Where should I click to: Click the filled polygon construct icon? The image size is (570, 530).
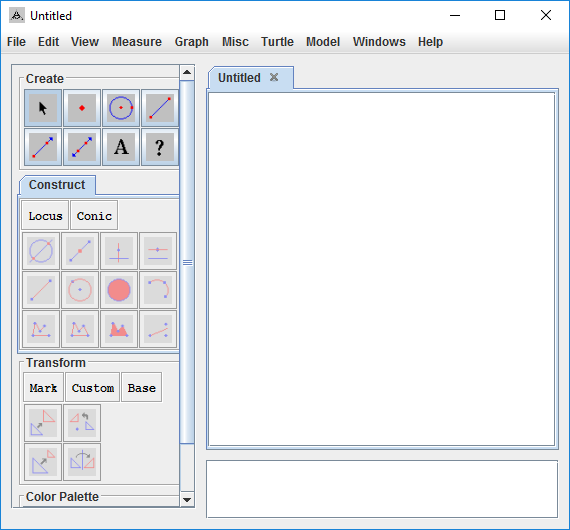click(119, 329)
